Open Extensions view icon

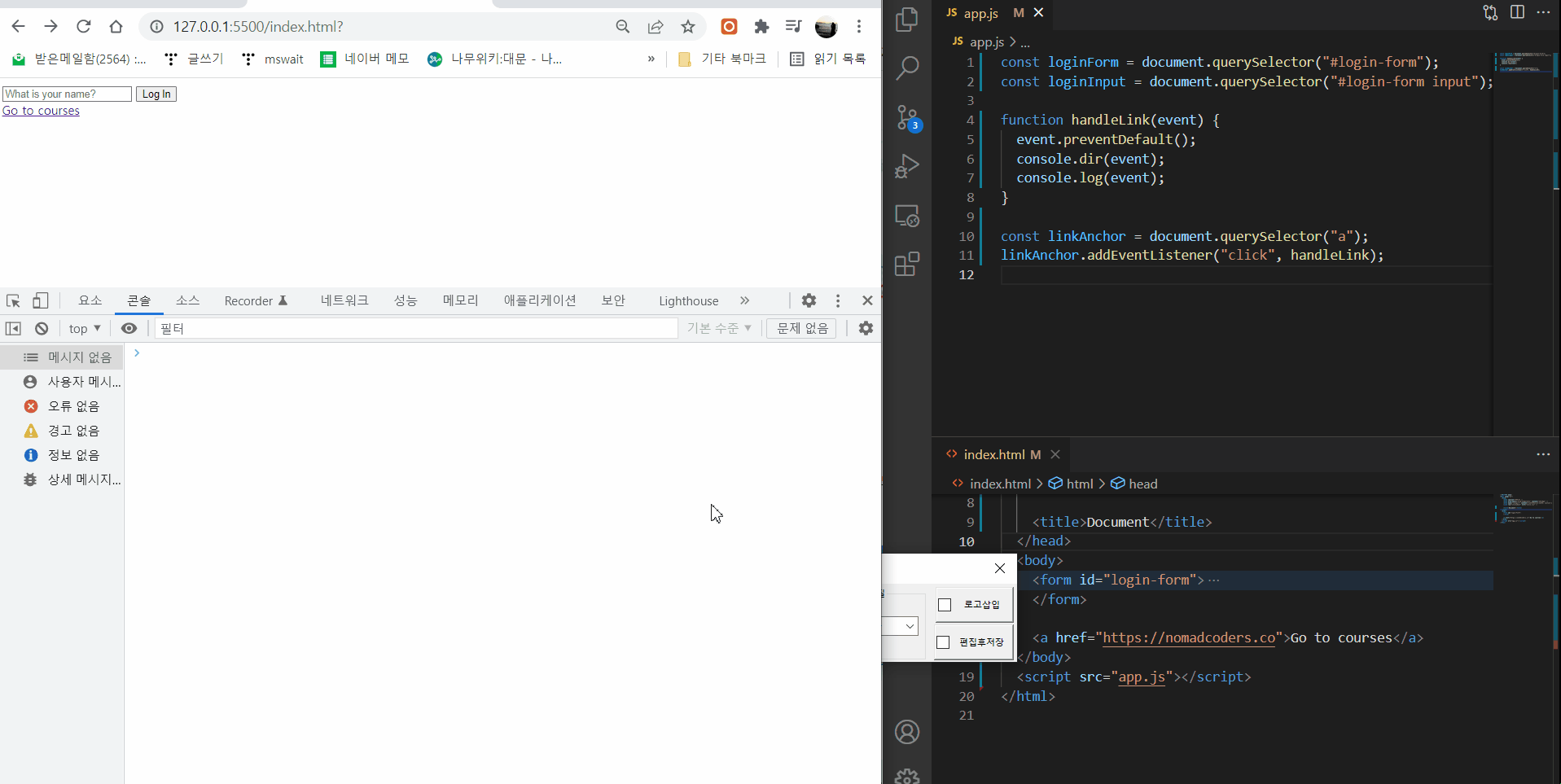(x=906, y=265)
